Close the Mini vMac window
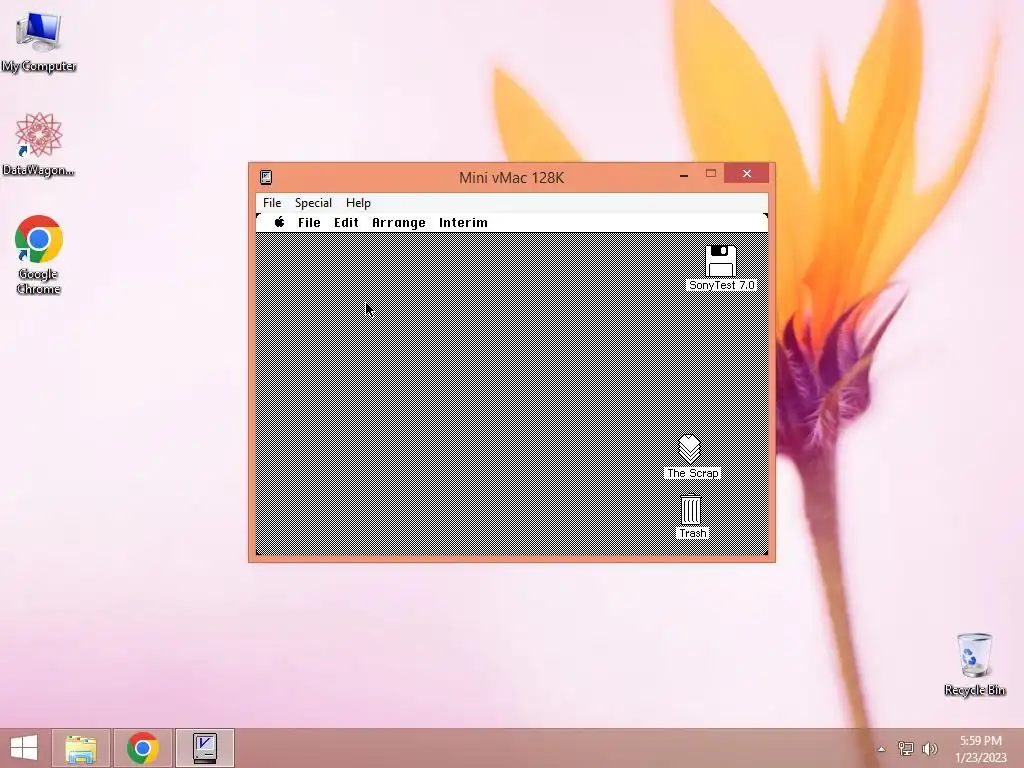This screenshot has height=768, width=1024. [x=747, y=174]
